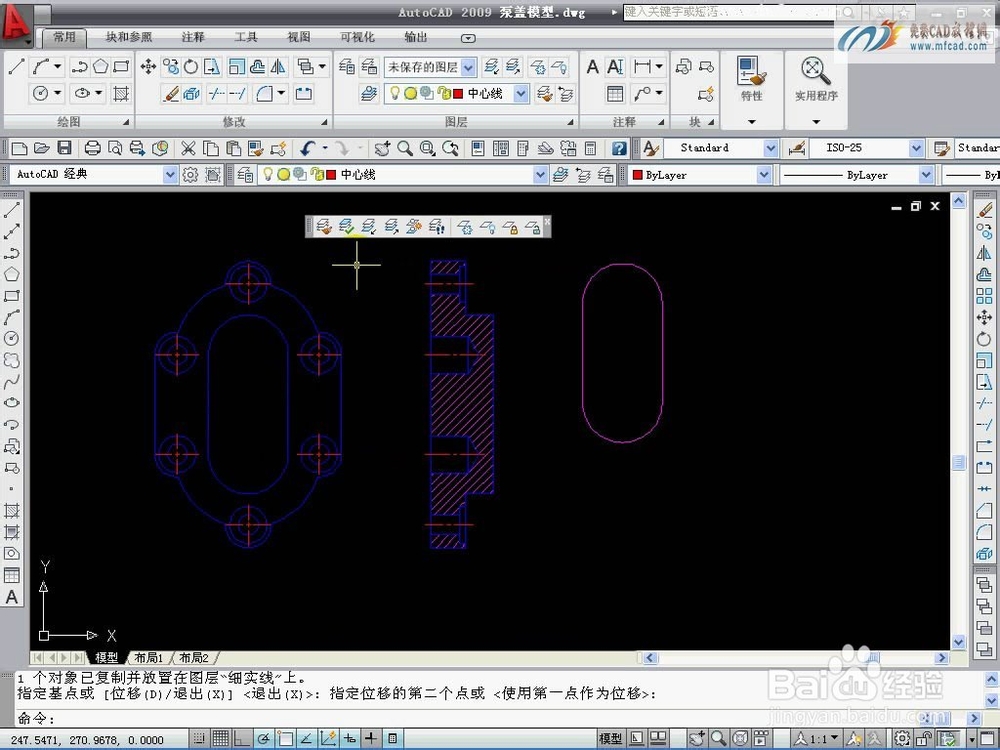Toggle Grid Display in the status bar
This screenshot has width=1000, height=750.
(x=221, y=739)
